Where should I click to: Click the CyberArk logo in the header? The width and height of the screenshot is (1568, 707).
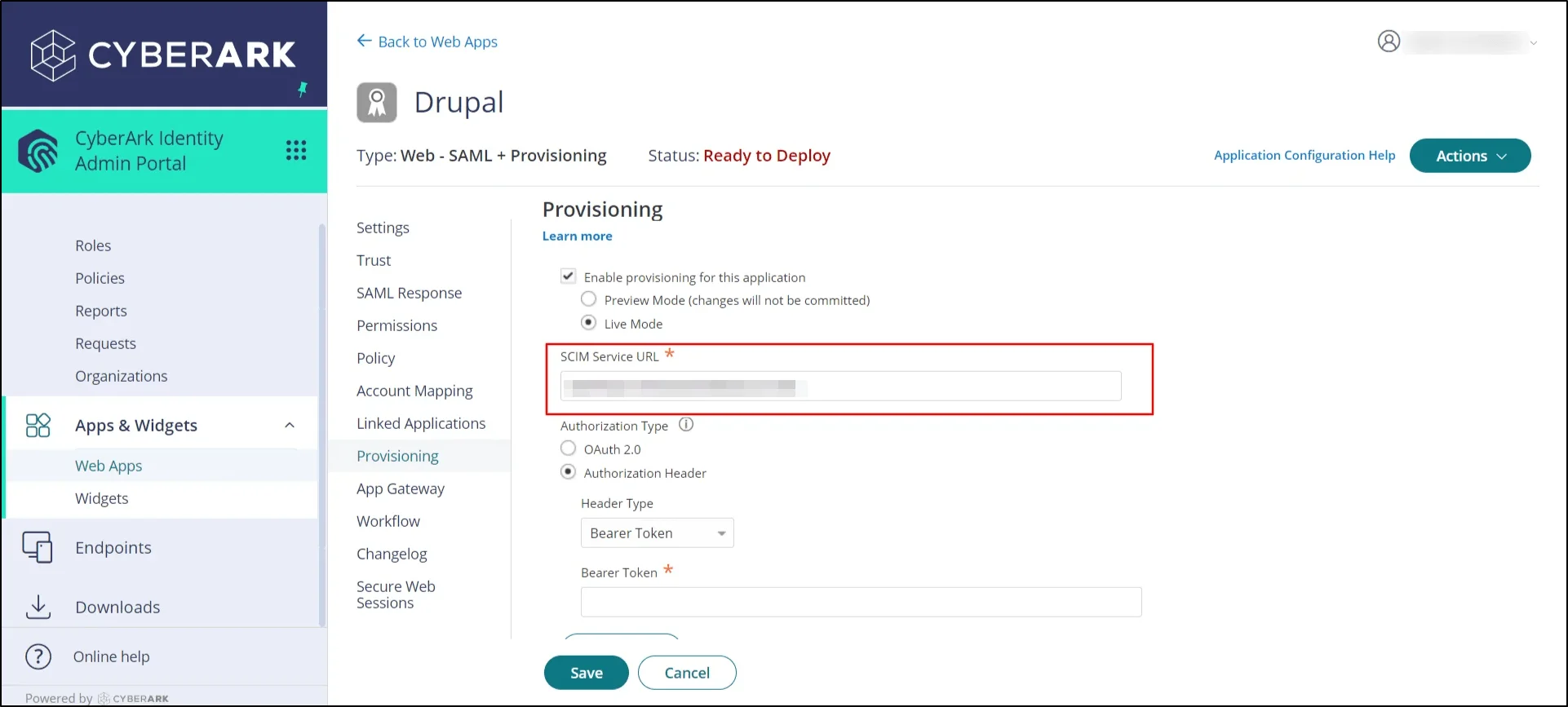tap(163, 55)
